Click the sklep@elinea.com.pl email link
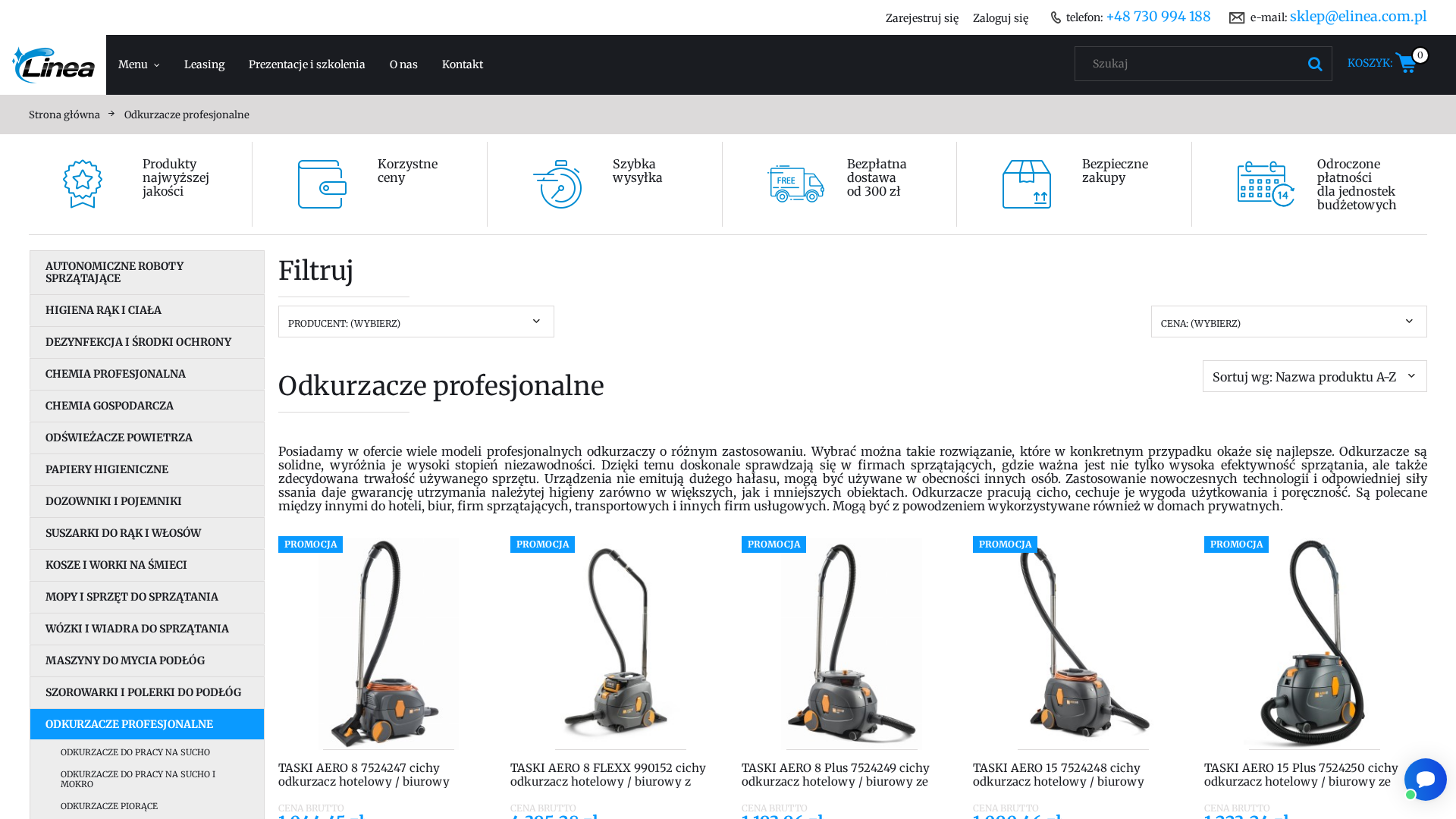The image size is (1456, 819). [1358, 16]
